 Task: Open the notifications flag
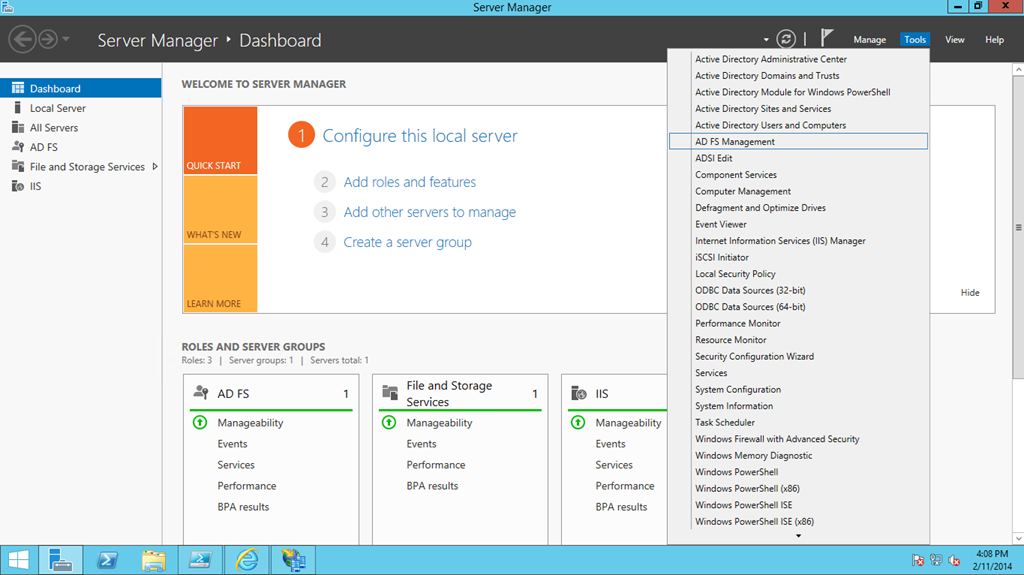827,38
